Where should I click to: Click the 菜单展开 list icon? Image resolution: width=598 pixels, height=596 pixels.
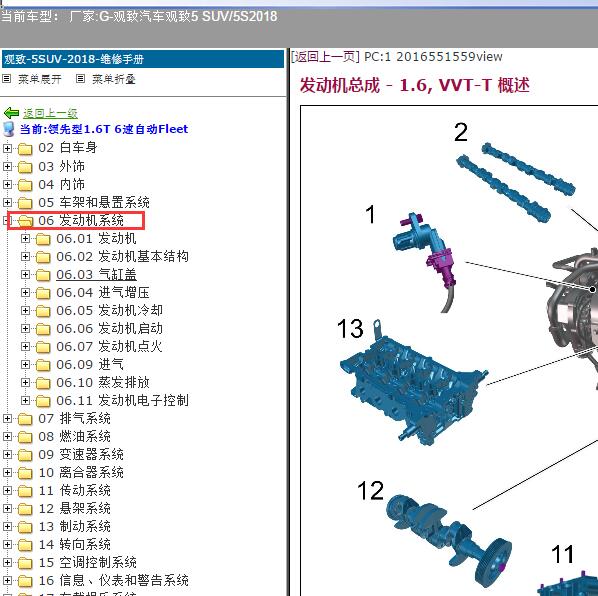point(6,79)
